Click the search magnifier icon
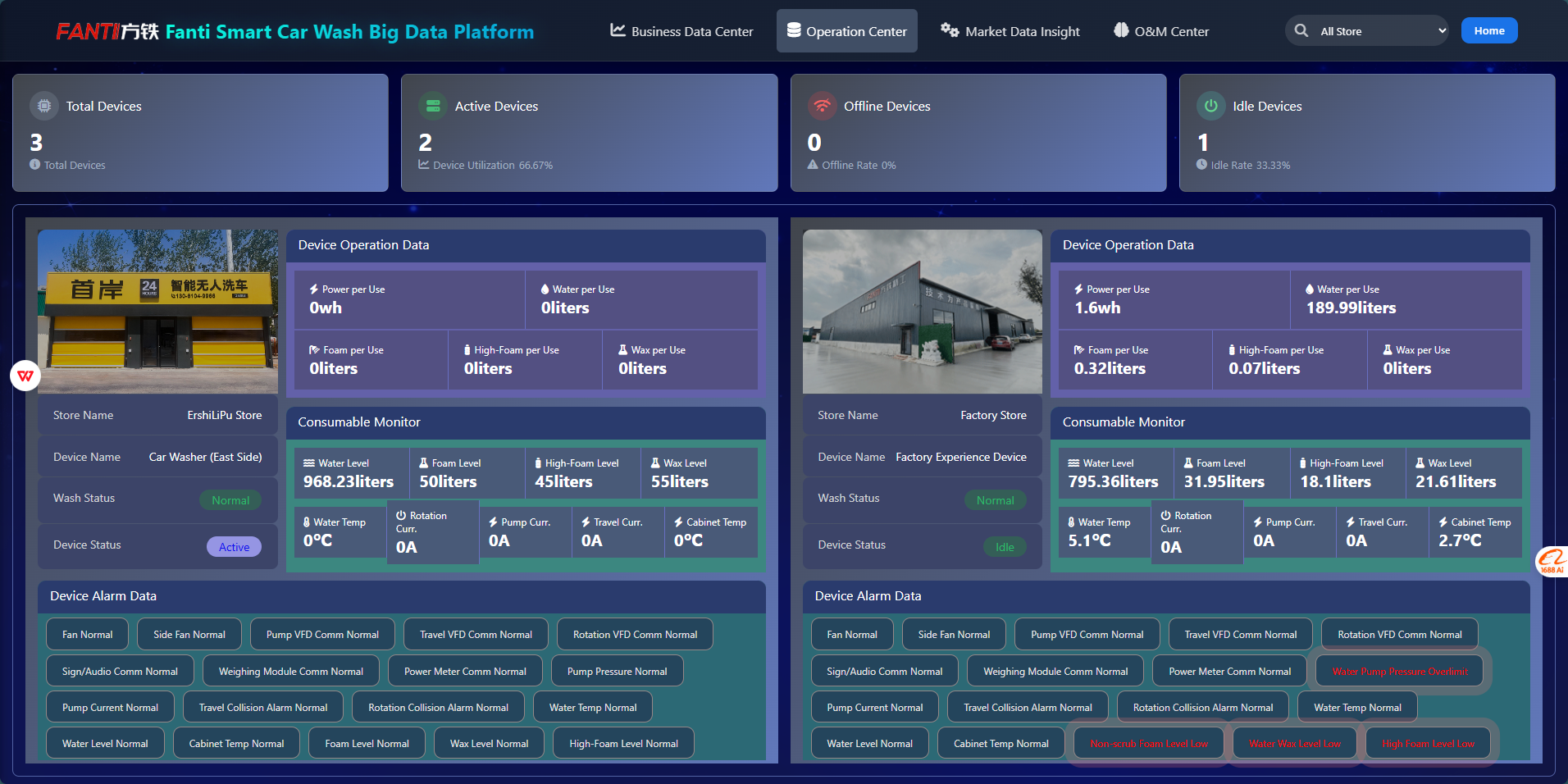 click(1301, 31)
